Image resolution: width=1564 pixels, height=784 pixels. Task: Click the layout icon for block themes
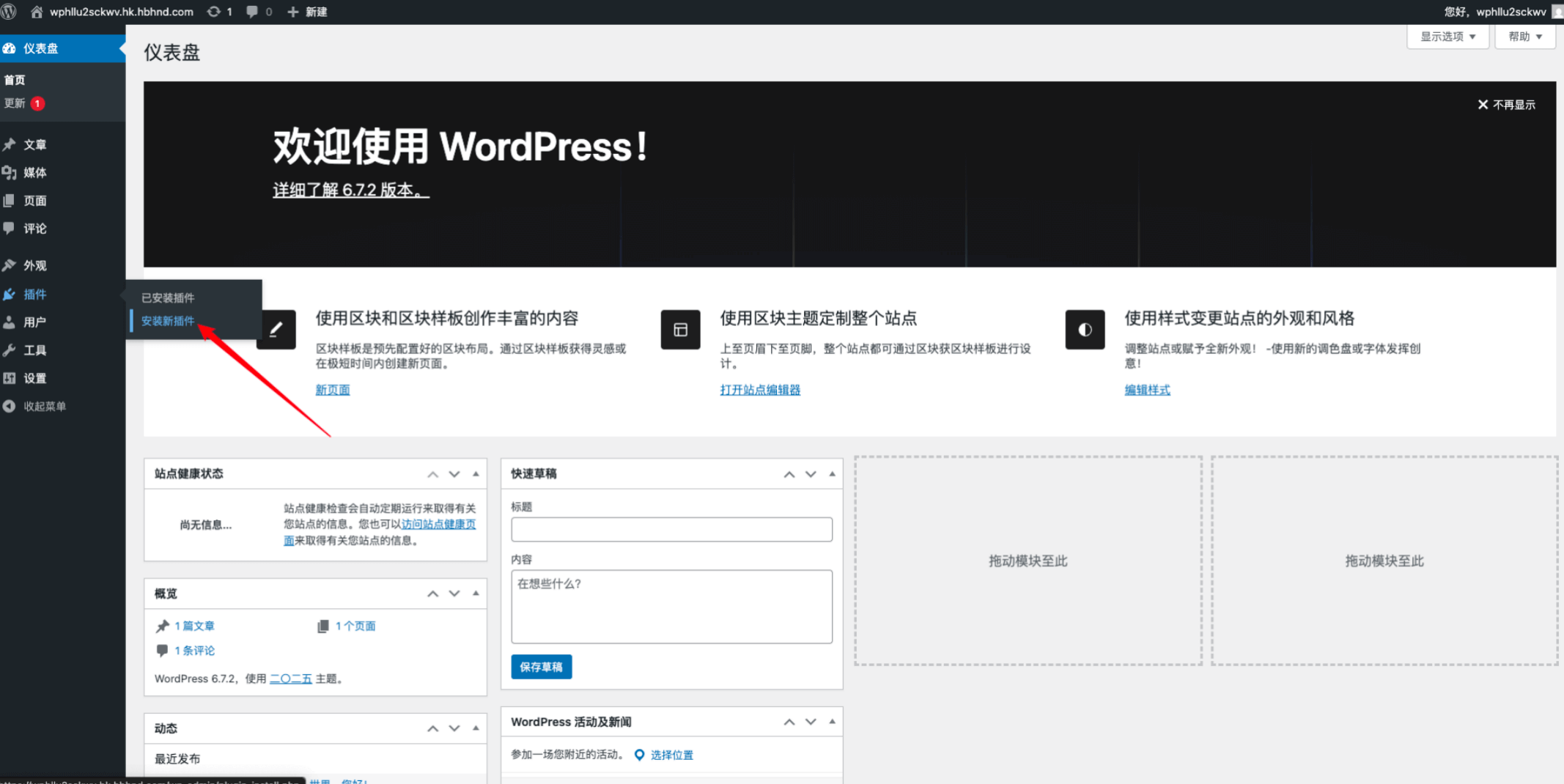680,330
